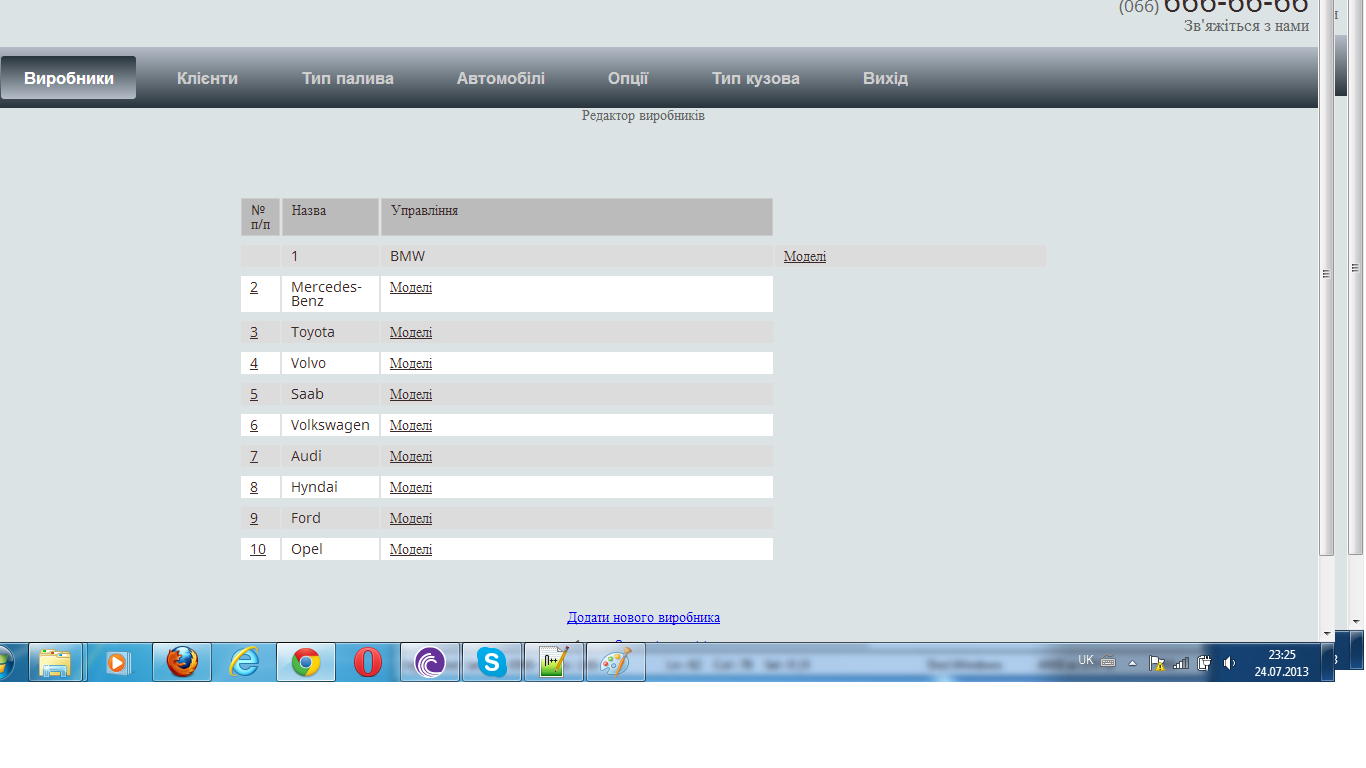Open Моделі link for Opel

[x=411, y=550]
